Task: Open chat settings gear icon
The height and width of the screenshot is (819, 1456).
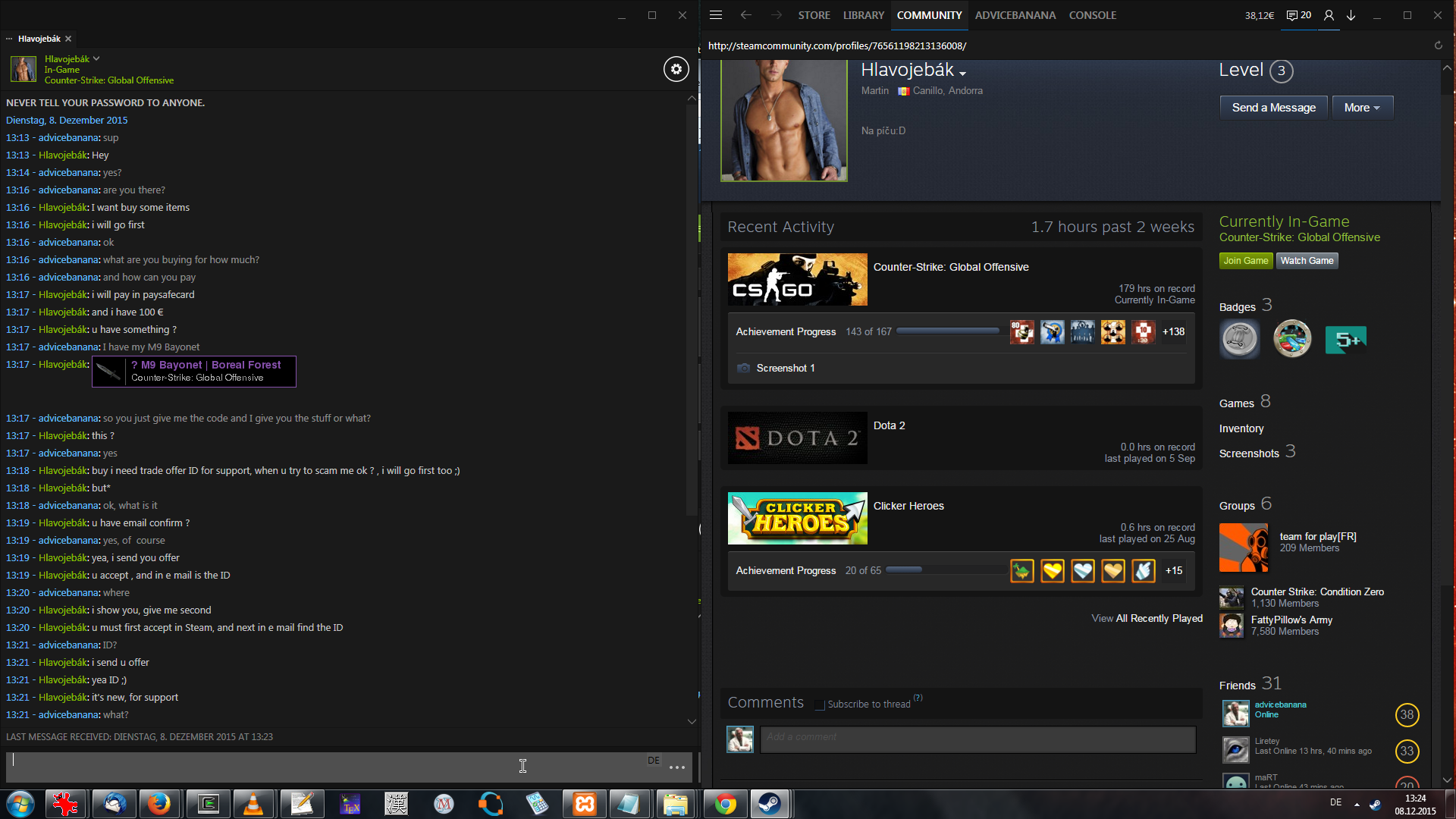Action: click(676, 69)
